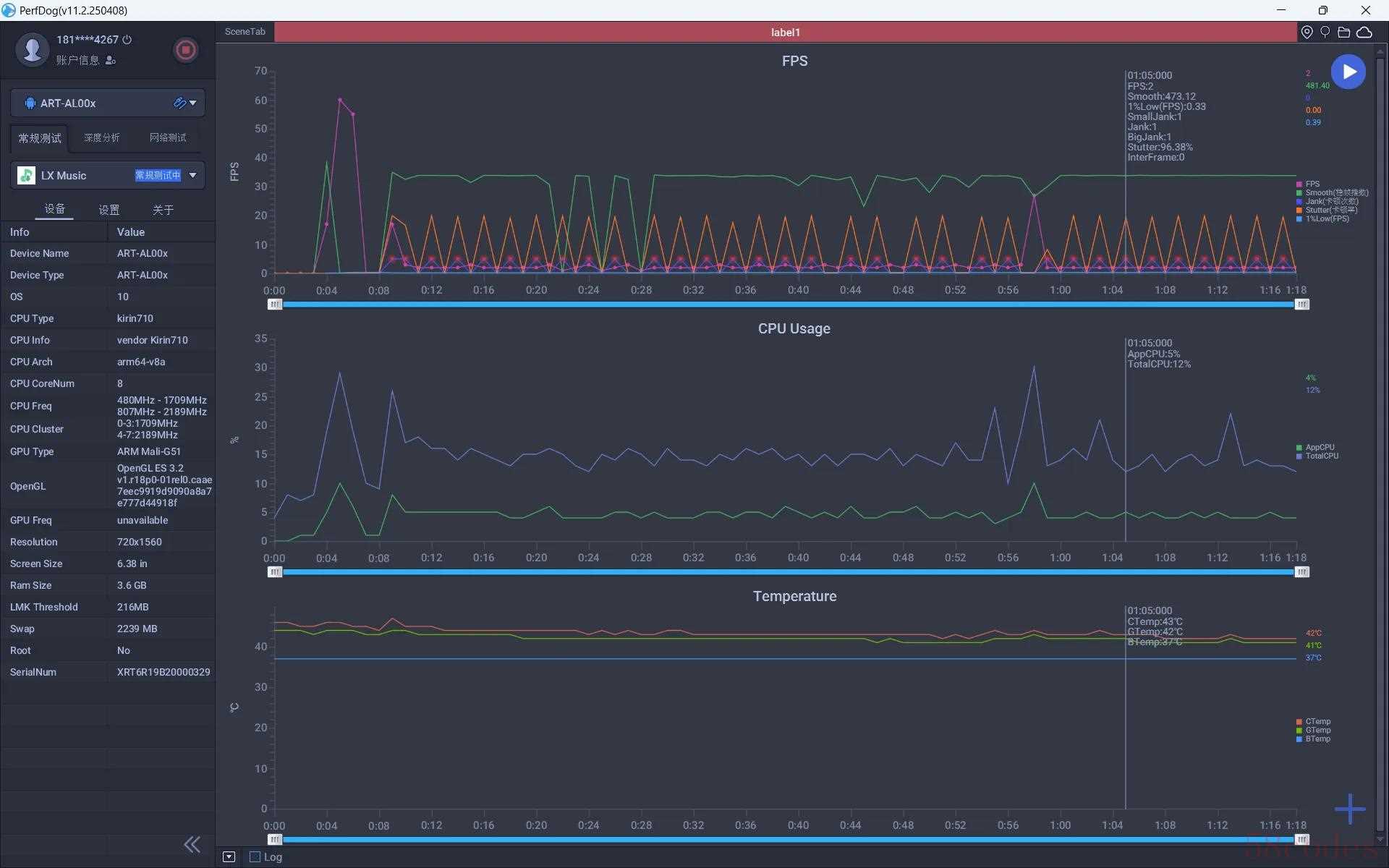Click left handle of FPS range slider
Viewport: 1389px width, 868px height.
pyautogui.click(x=275, y=305)
